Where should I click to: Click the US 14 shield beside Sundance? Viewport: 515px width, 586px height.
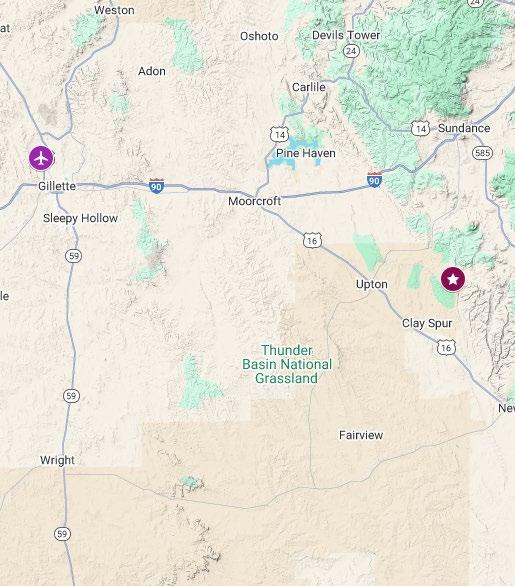click(420, 129)
